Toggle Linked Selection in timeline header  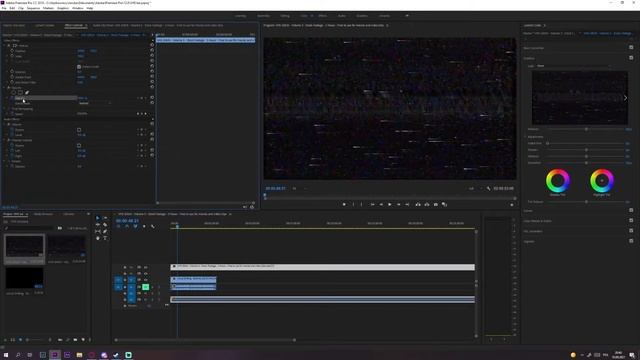[x=135, y=226]
